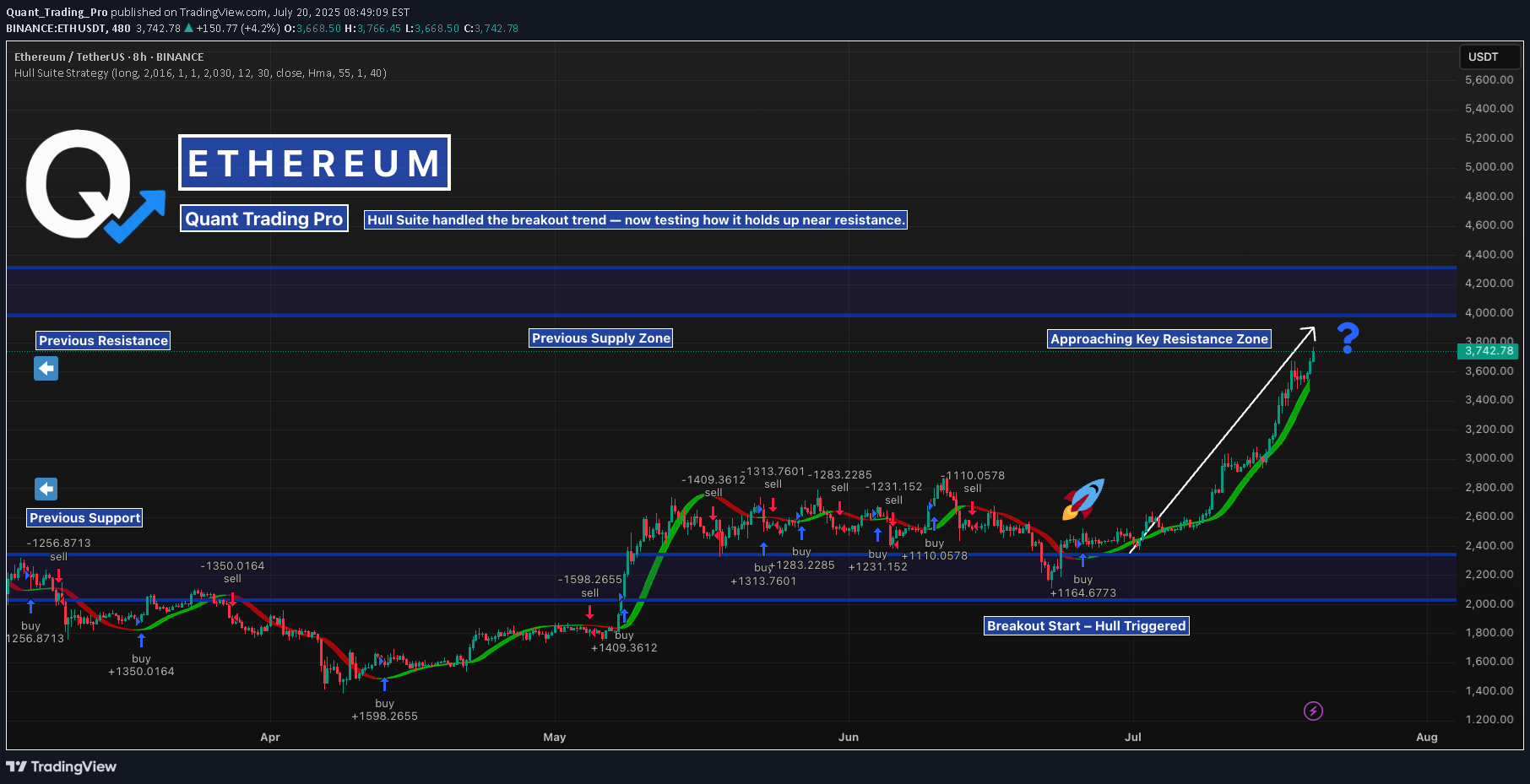Screen dimensions: 1530x784
Task: Select the Approaching Key Resistance Zone label
Action: [x=1159, y=339]
